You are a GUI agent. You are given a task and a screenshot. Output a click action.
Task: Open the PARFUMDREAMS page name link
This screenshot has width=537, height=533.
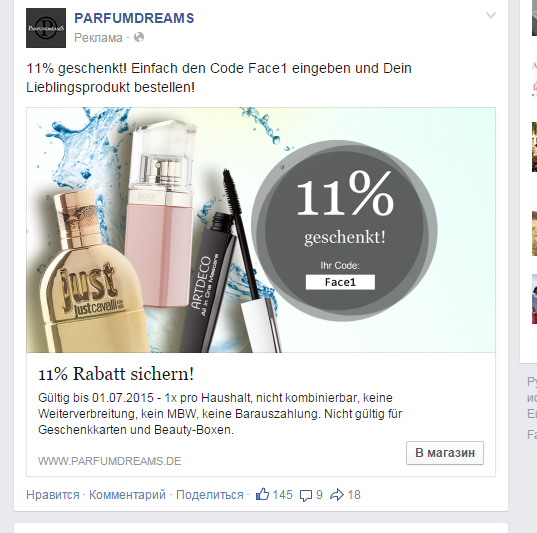point(134,18)
